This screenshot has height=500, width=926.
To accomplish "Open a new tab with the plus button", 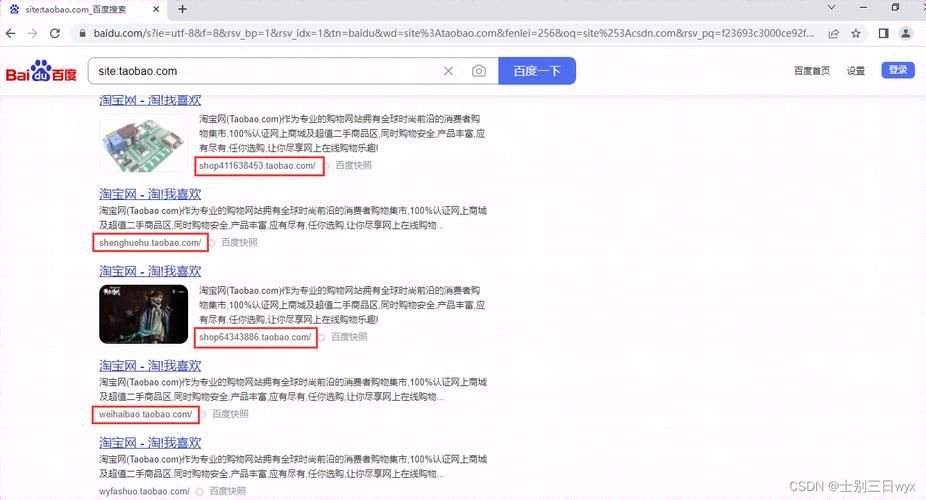I will click(182, 9).
